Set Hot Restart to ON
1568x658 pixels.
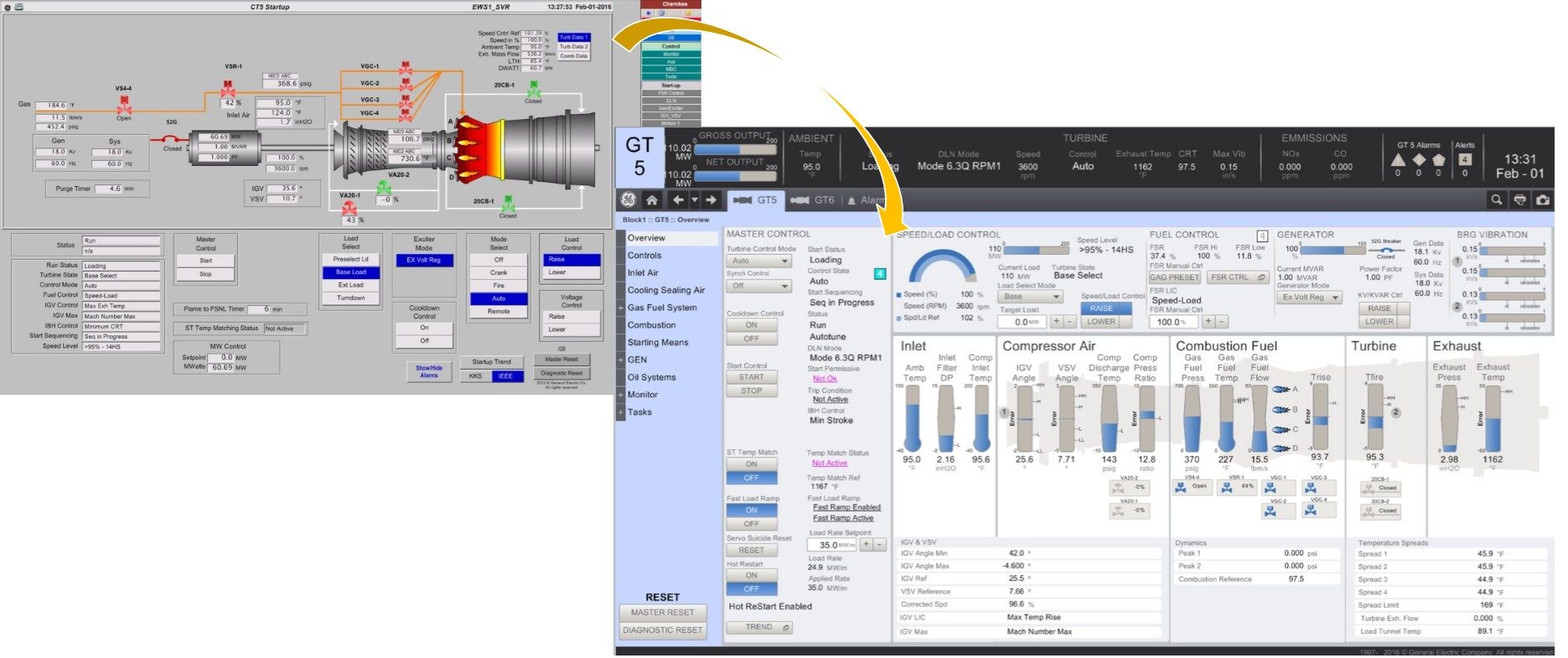752,576
